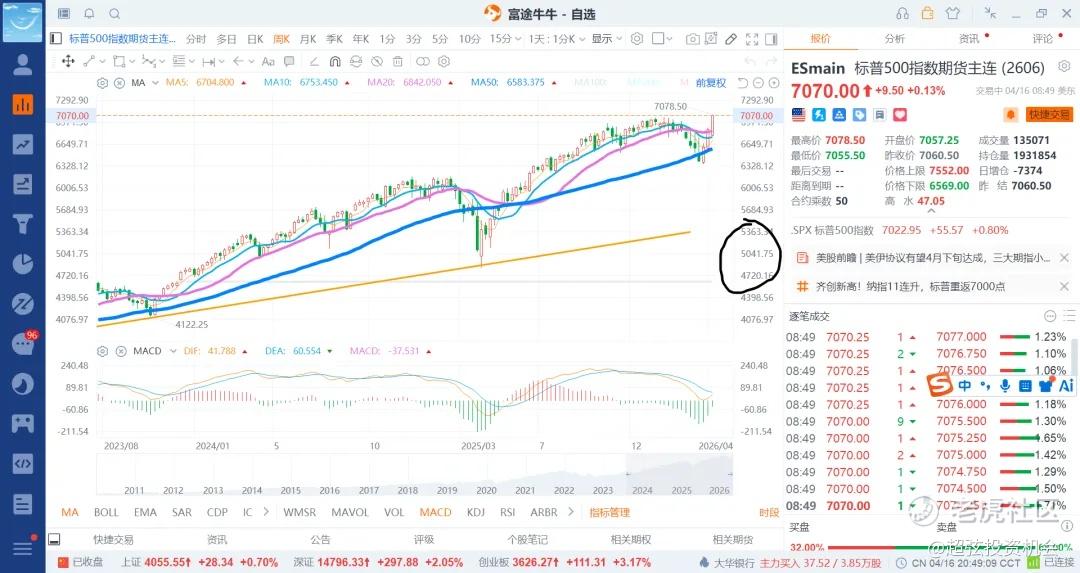Click the 买盘卖盘 ratio bar
This screenshot has width=1080, height=573.
pyautogui.click(x=931, y=548)
